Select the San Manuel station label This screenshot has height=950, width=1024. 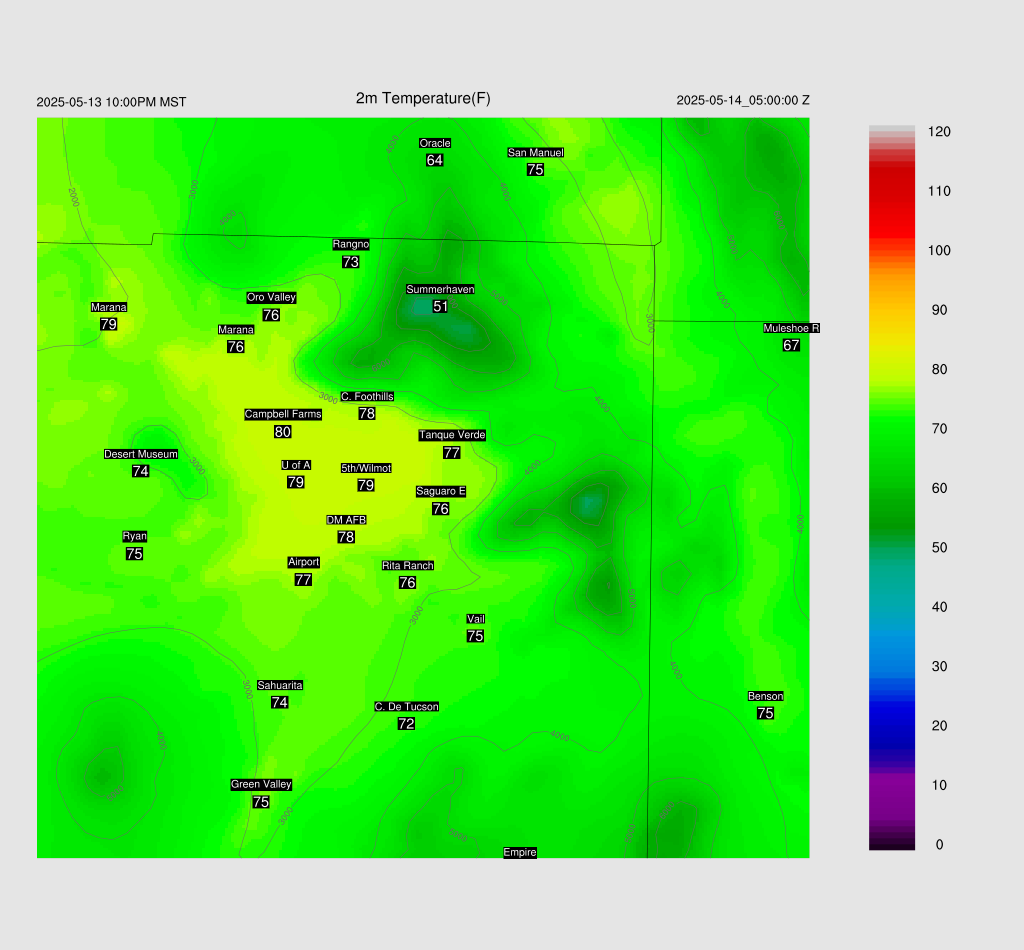[x=536, y=152]
